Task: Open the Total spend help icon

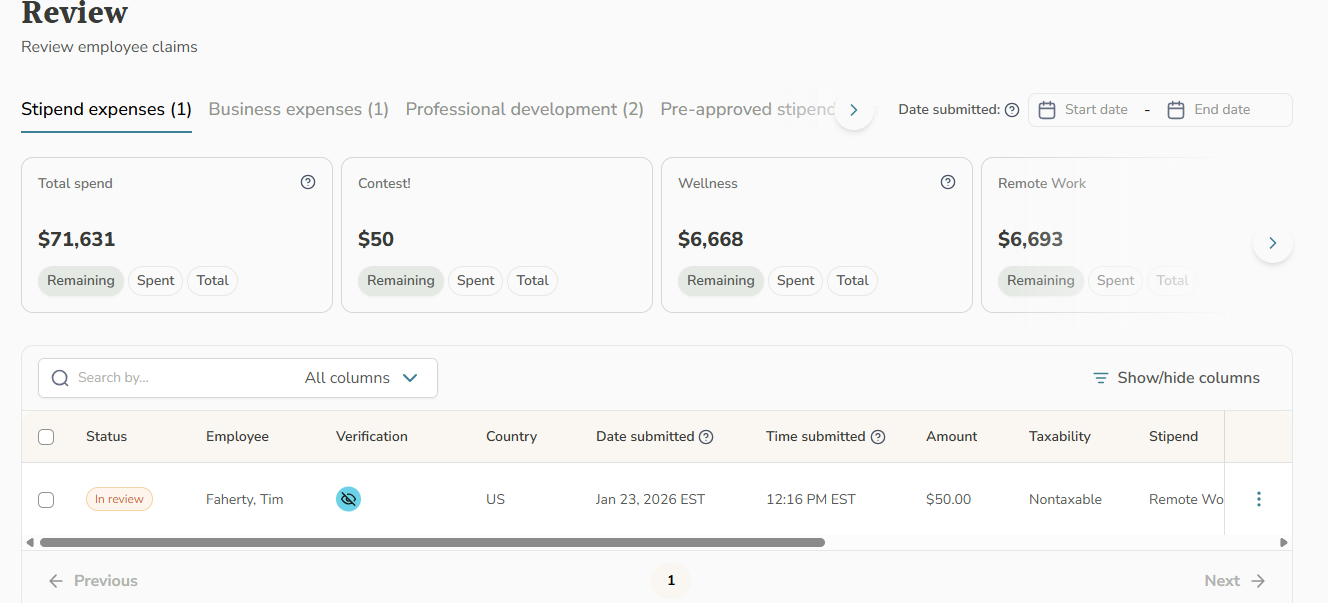Action: click(x=308, y=182)
